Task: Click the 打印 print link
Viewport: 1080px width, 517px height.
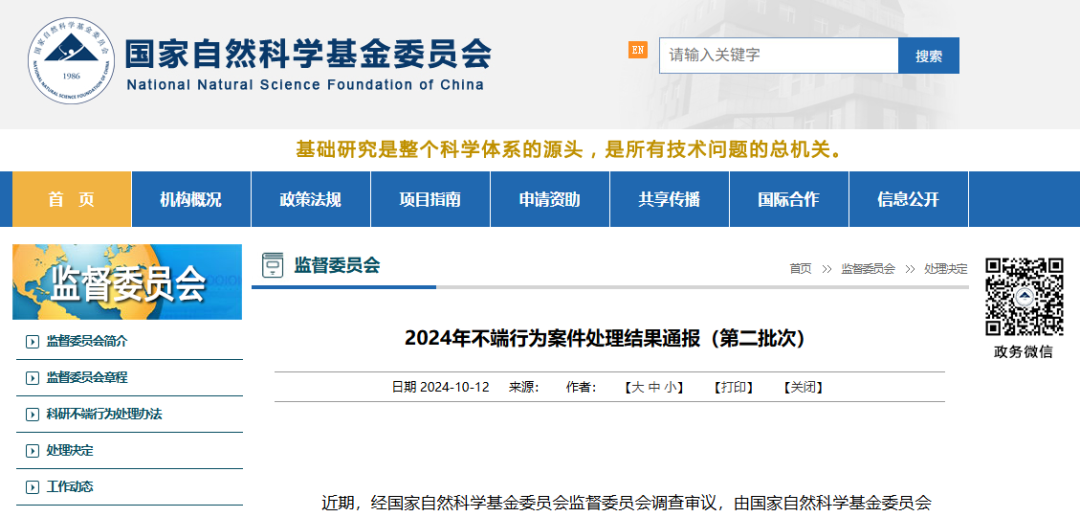Action: (x=733, y=387)
